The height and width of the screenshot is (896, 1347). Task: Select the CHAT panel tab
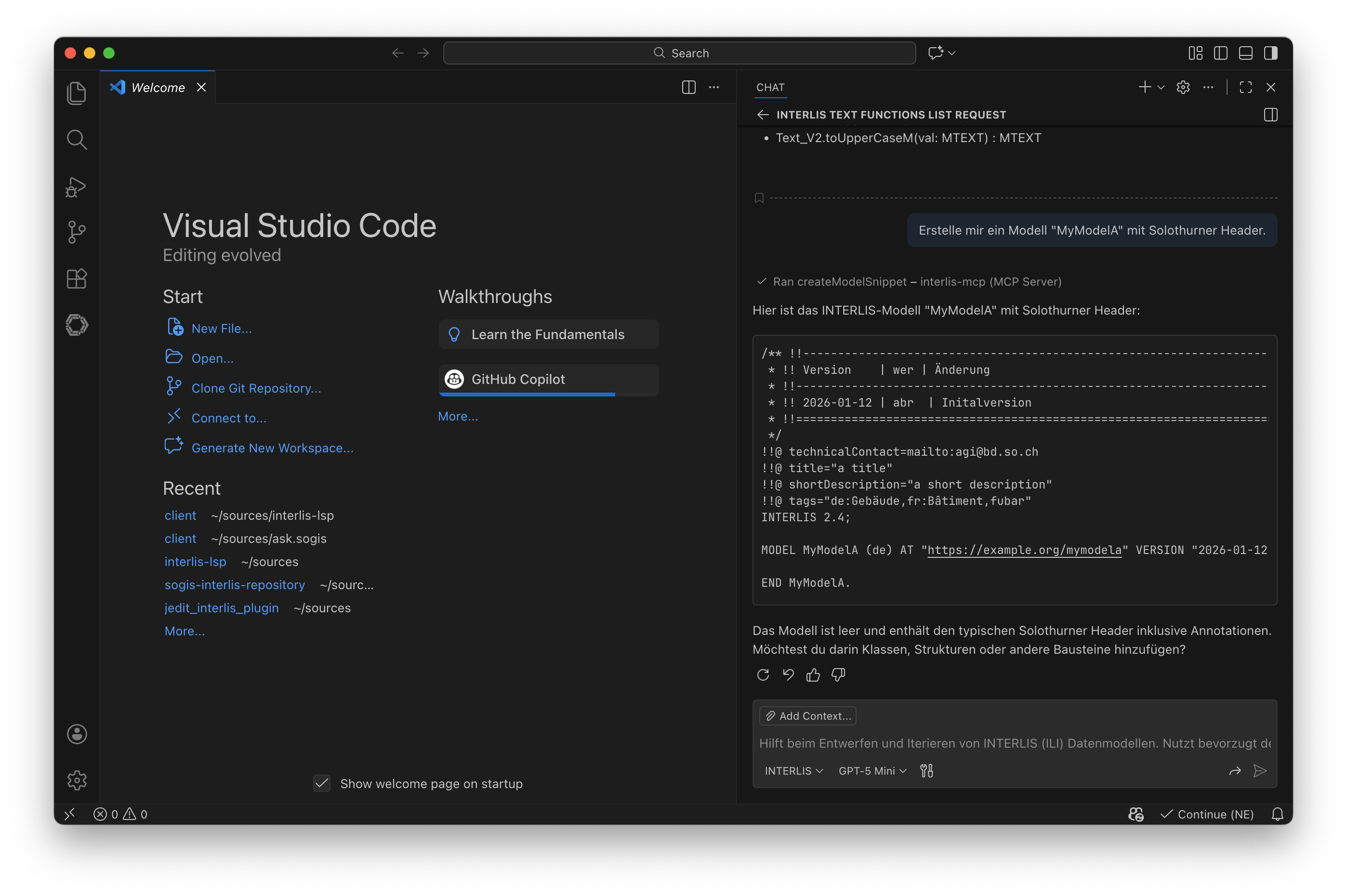770,87
